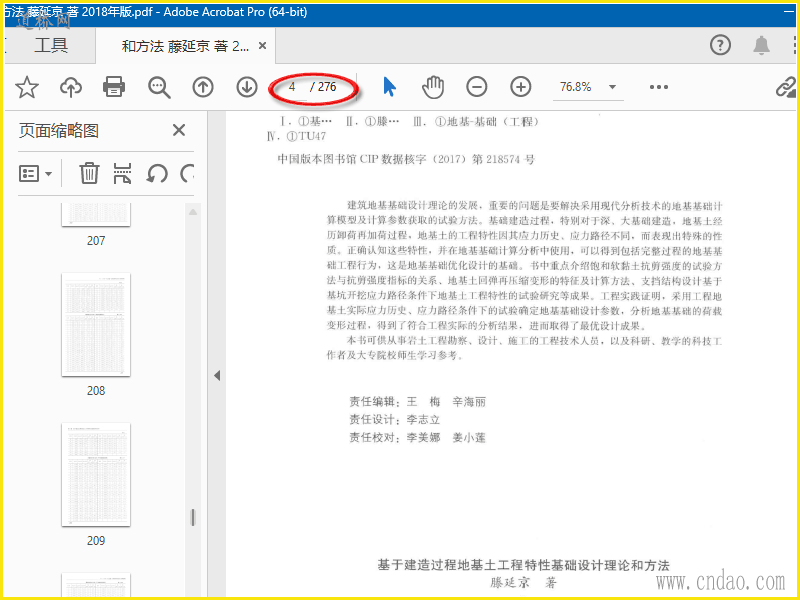Go to next page arrow
The height and width of the screenshot is (600, 800).
[247, 87]
